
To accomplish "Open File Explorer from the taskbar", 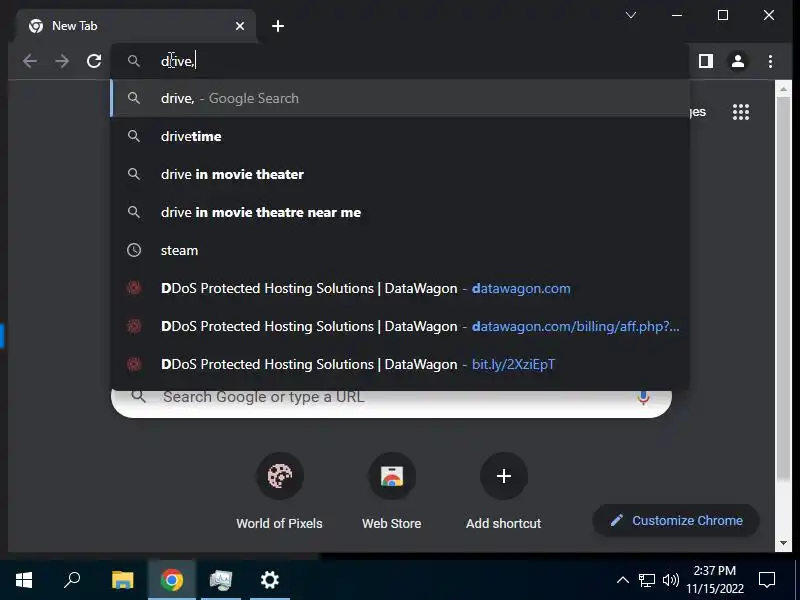I will [122, 580].
